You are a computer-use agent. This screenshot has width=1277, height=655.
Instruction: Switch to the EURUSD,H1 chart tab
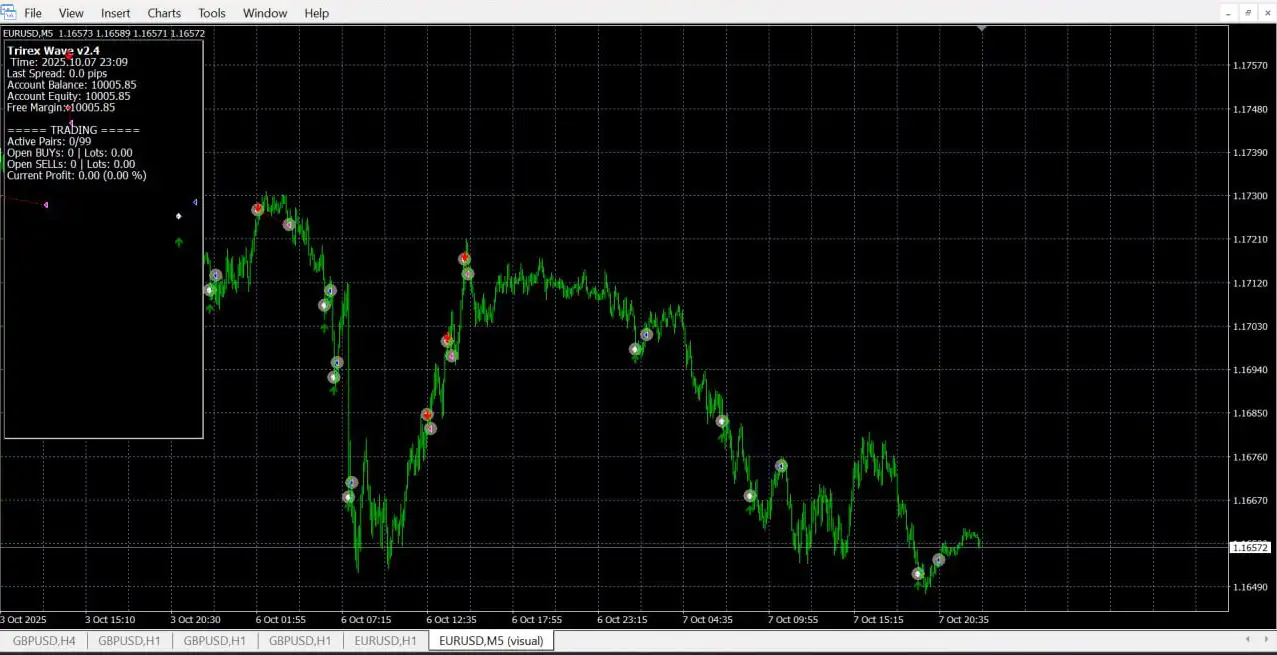pos(385,640)
